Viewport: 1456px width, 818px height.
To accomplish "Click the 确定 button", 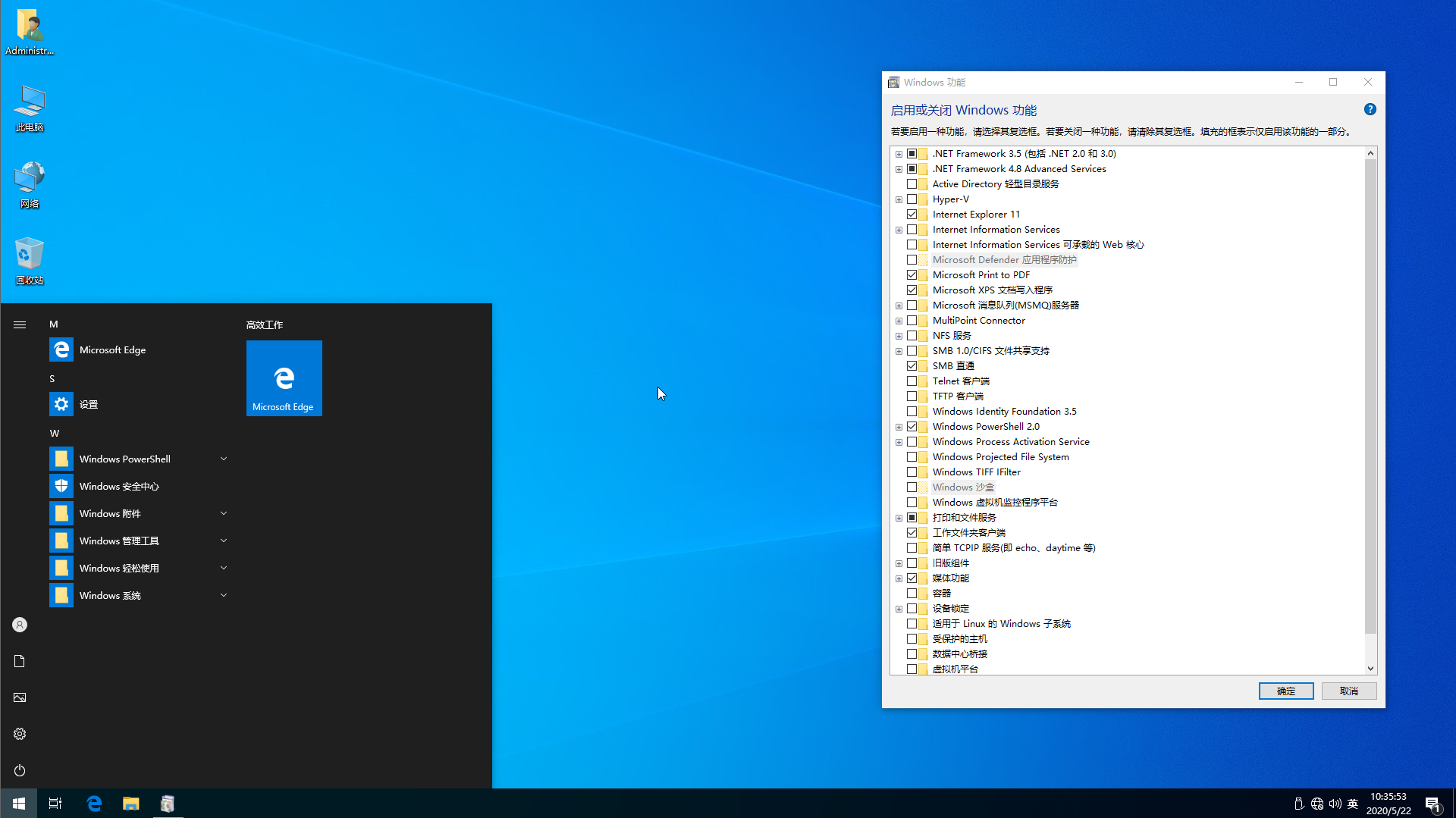I will click(1286, 691).
